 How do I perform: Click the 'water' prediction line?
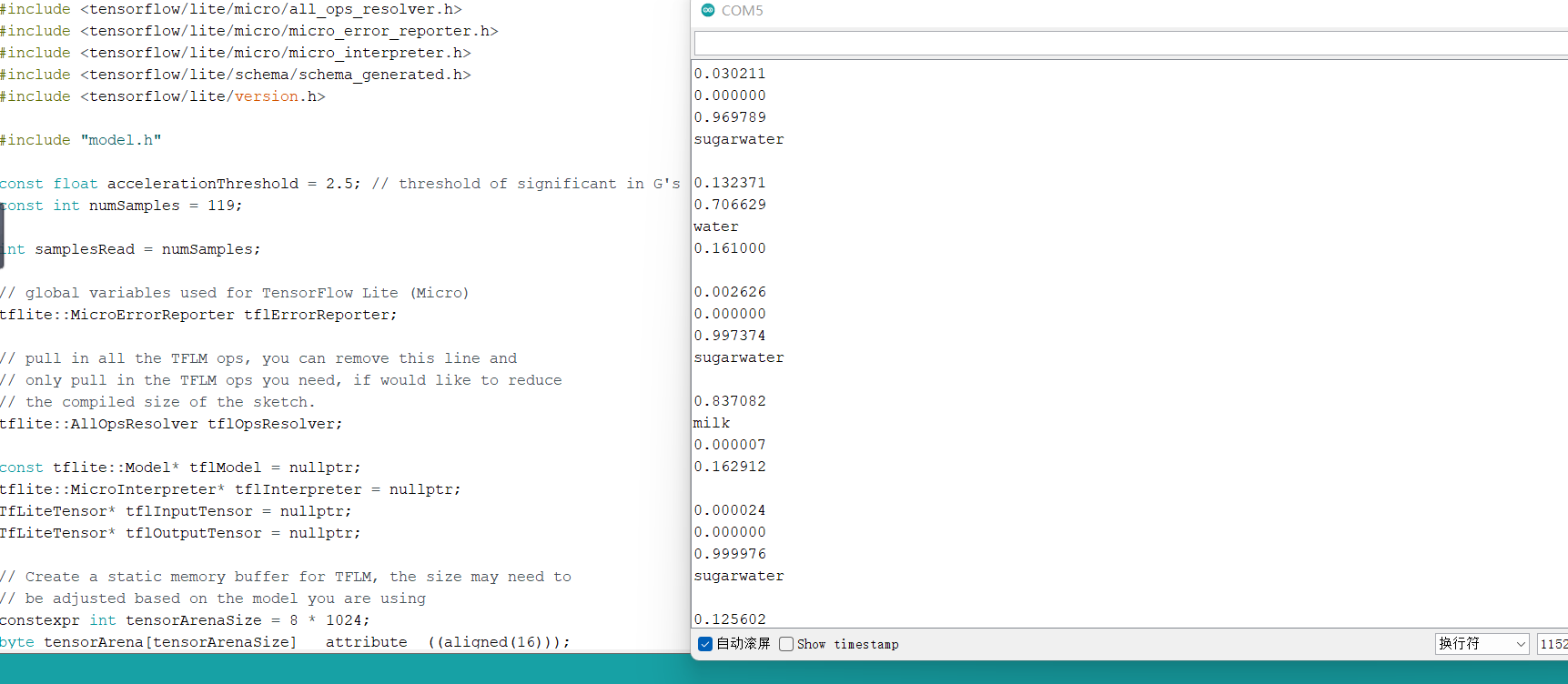[716, 226]
